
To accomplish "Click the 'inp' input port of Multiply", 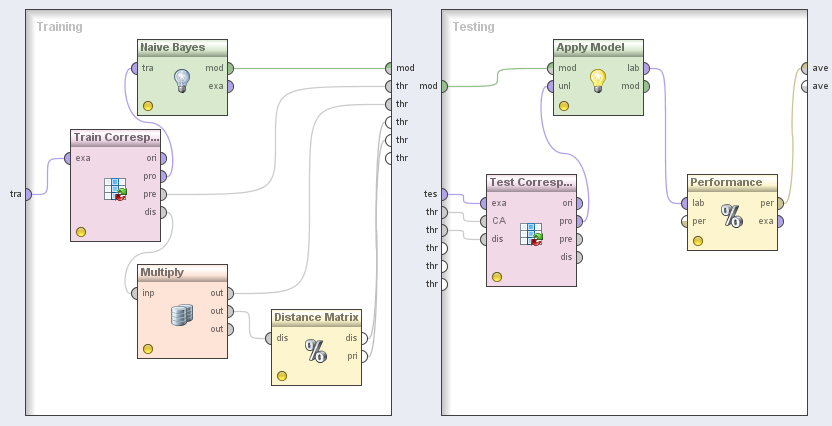I will 133,293.
